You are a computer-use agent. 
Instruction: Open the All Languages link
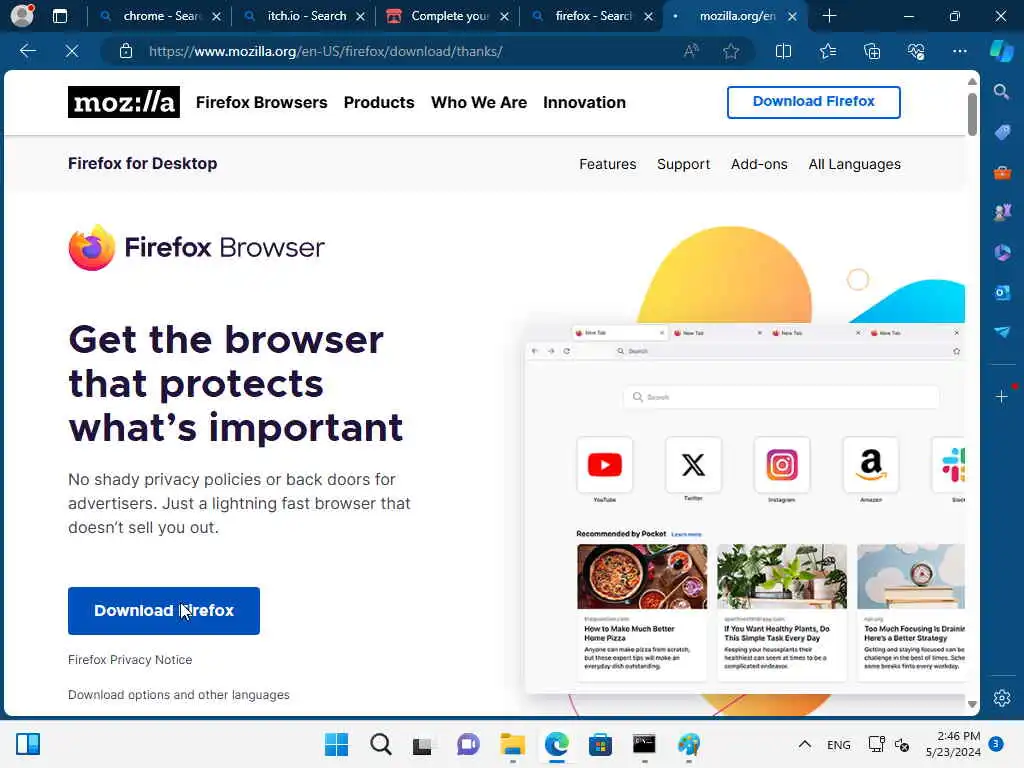[854, 164]
